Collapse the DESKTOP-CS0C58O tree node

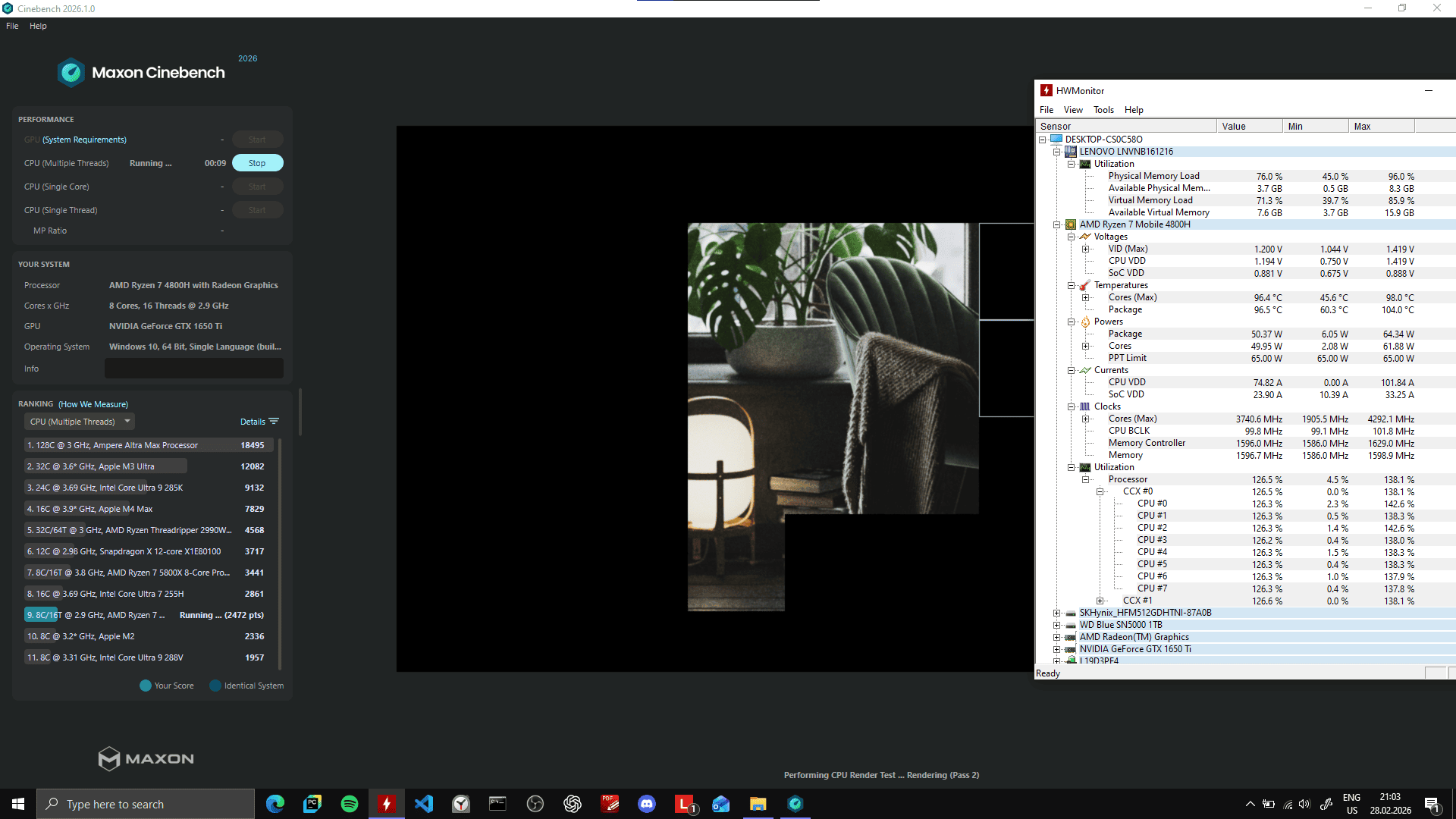pos(1043,140)
